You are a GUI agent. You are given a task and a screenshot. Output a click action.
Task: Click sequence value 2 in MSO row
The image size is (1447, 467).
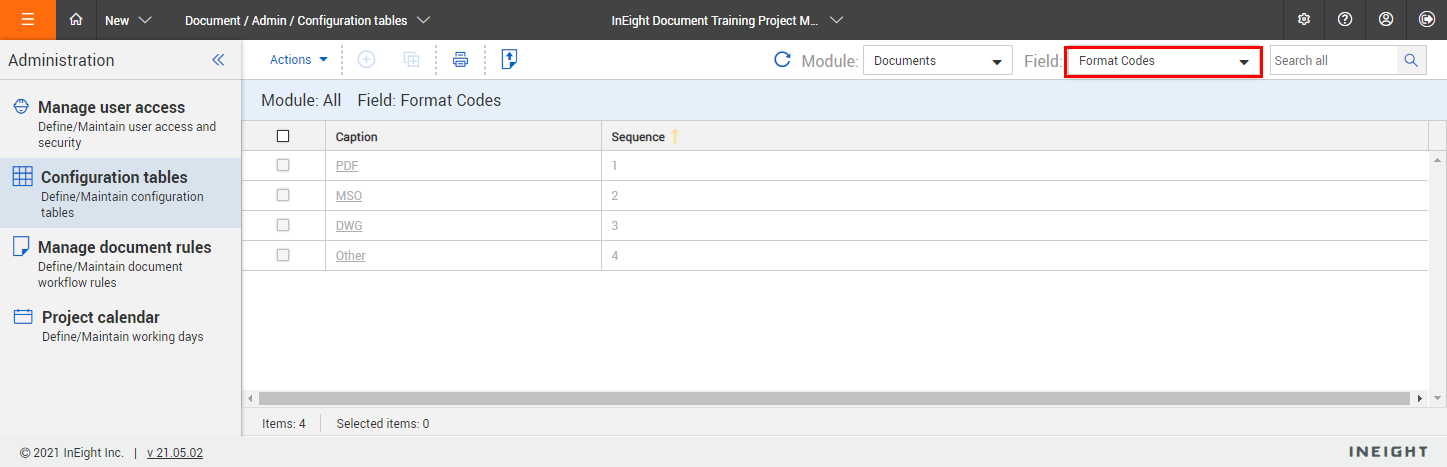[x=615, y=195]
